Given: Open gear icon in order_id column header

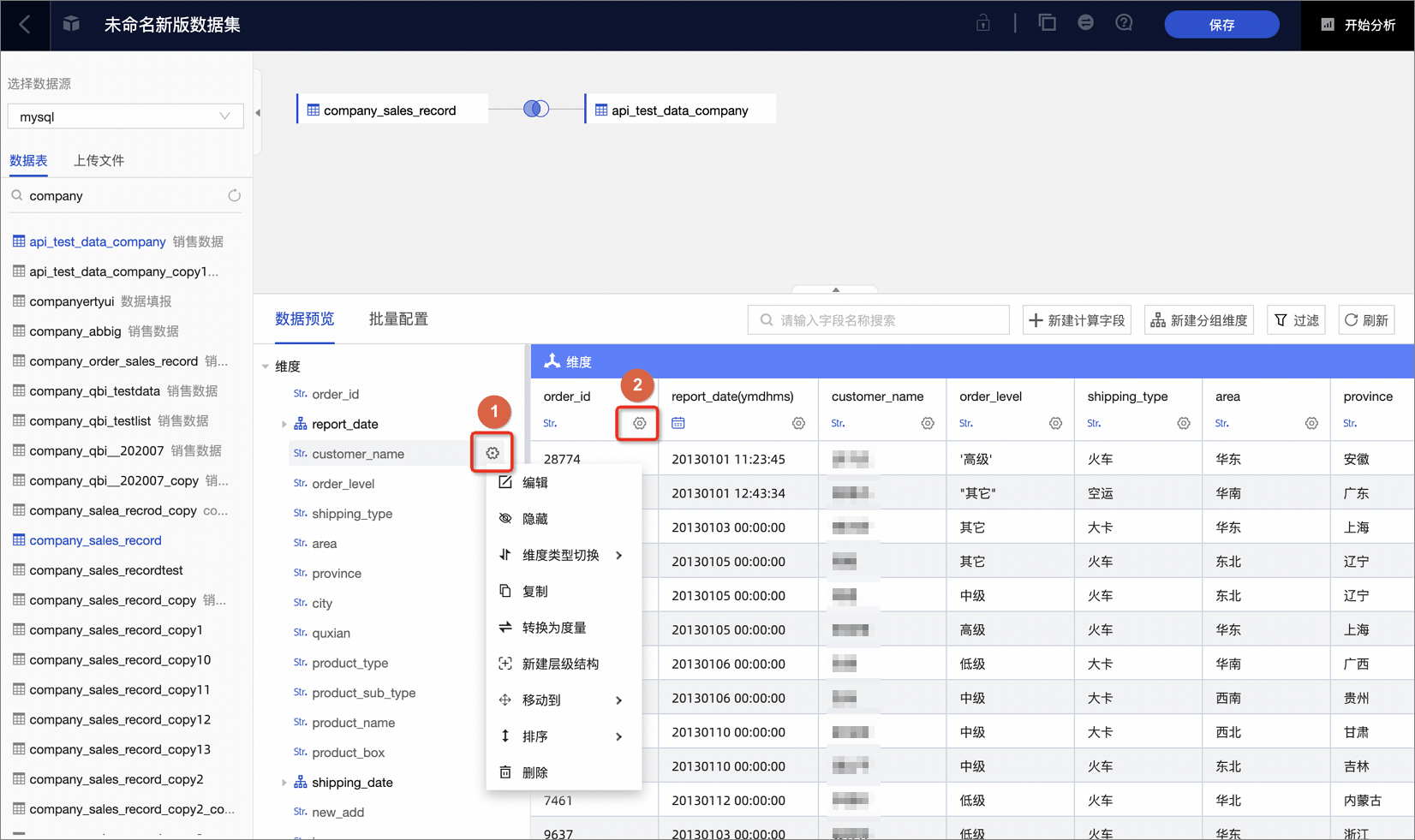Looking at the screenshot, I should pyautogui.click(x=639, y=423).
